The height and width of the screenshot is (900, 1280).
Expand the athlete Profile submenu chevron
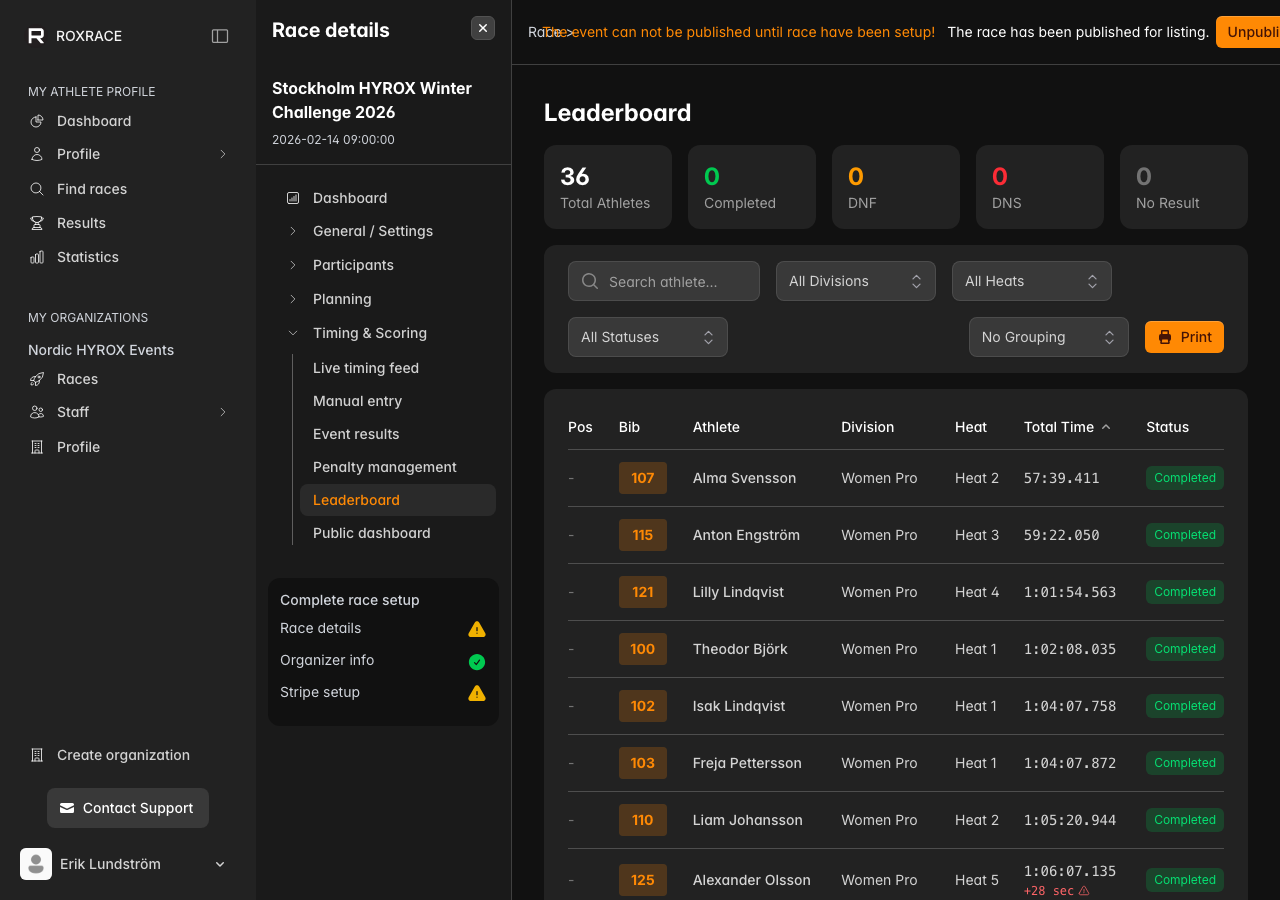(223, 154)
